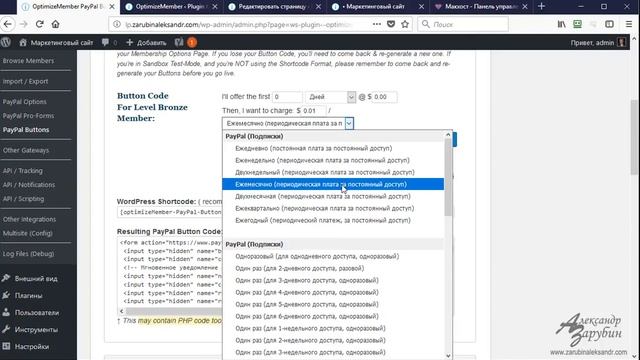
Task: Open Плагины in the sidebar
Action: click(29, 296)
